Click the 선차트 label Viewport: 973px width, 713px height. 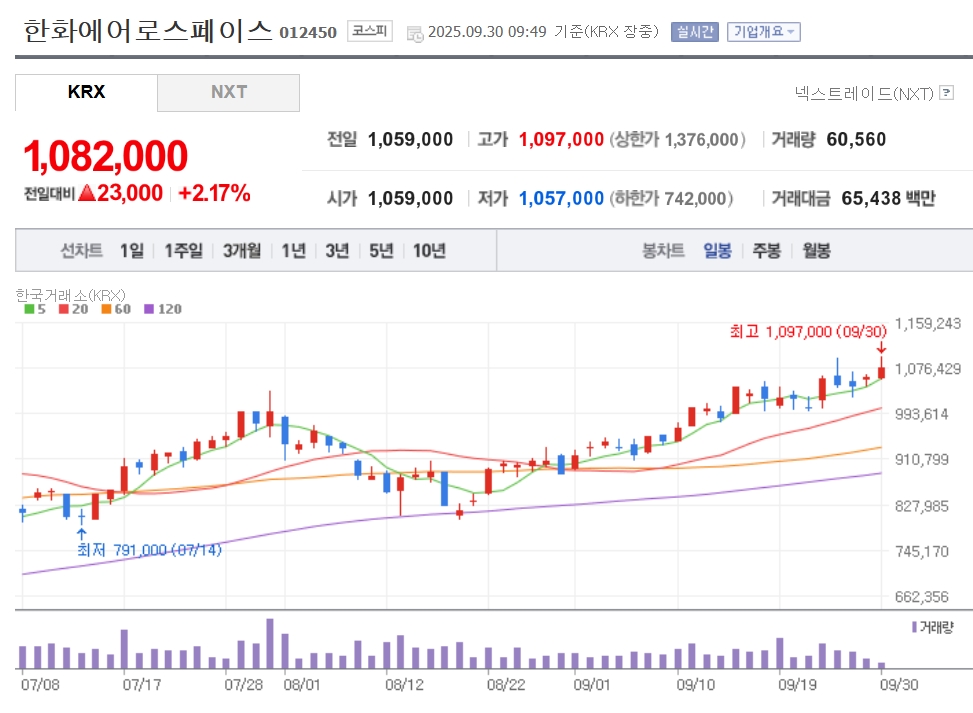[x=81, y=251]
